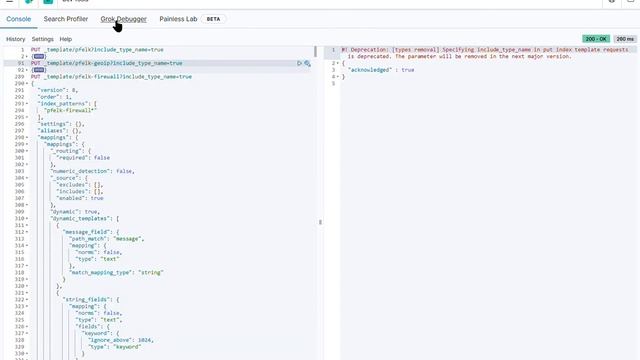
Task: Collapse the JSON block at line 290
Action: [x=27, y=83]
